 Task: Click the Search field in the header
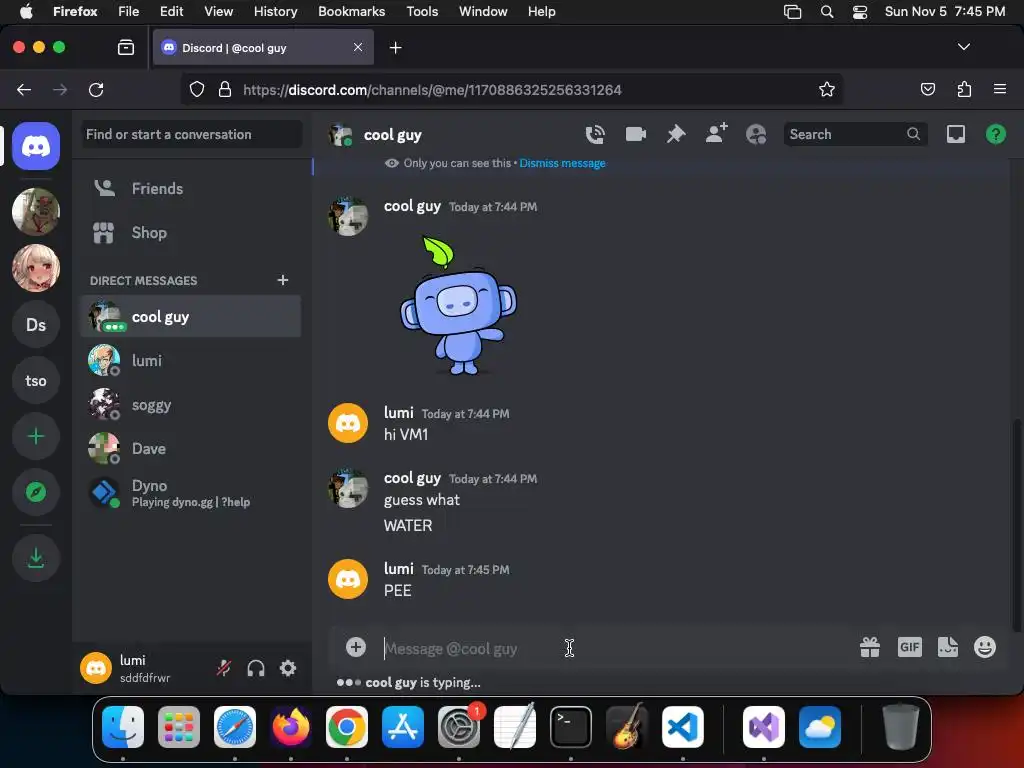(x=855, y=135)
